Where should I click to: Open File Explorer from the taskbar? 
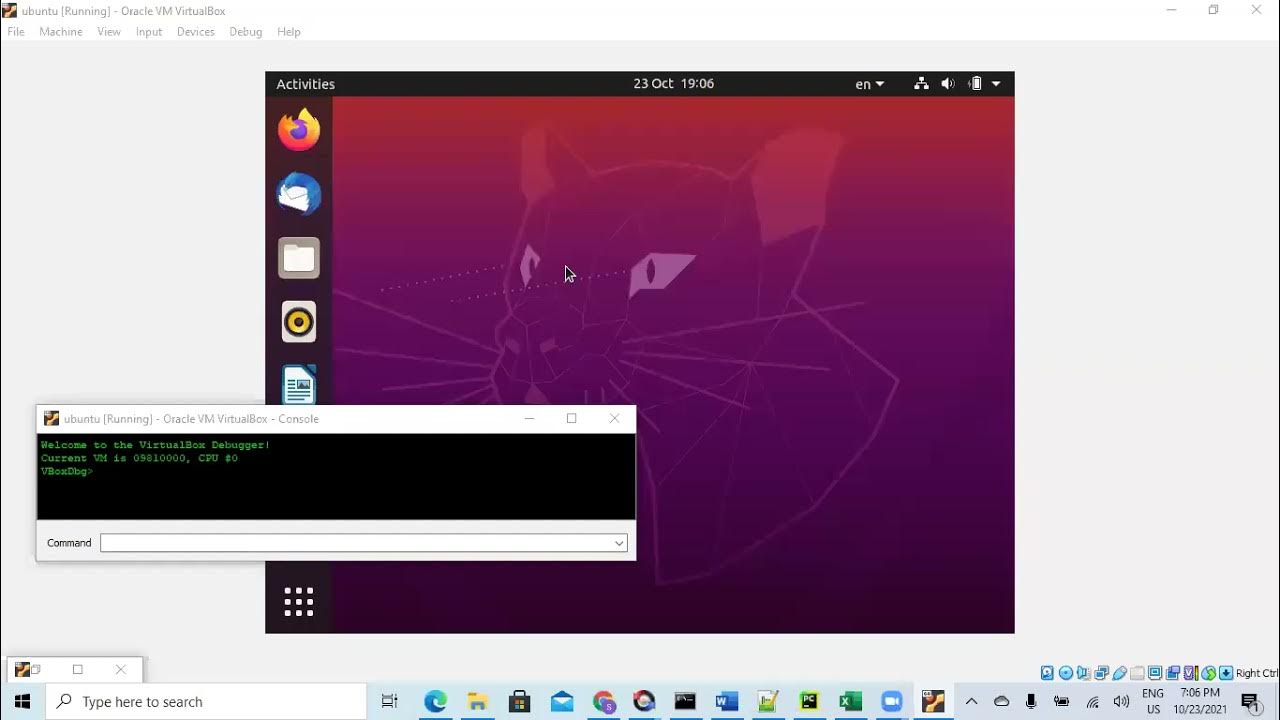(x=477, y=702)
